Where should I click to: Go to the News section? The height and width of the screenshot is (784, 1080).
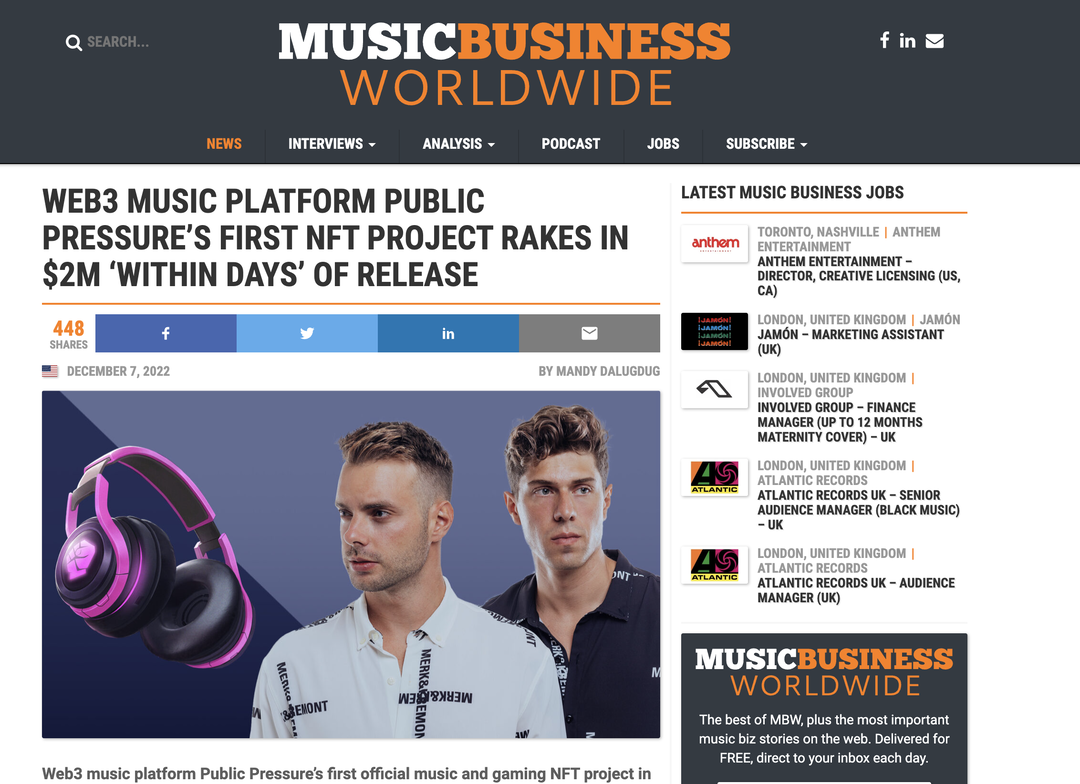point(224,144)
